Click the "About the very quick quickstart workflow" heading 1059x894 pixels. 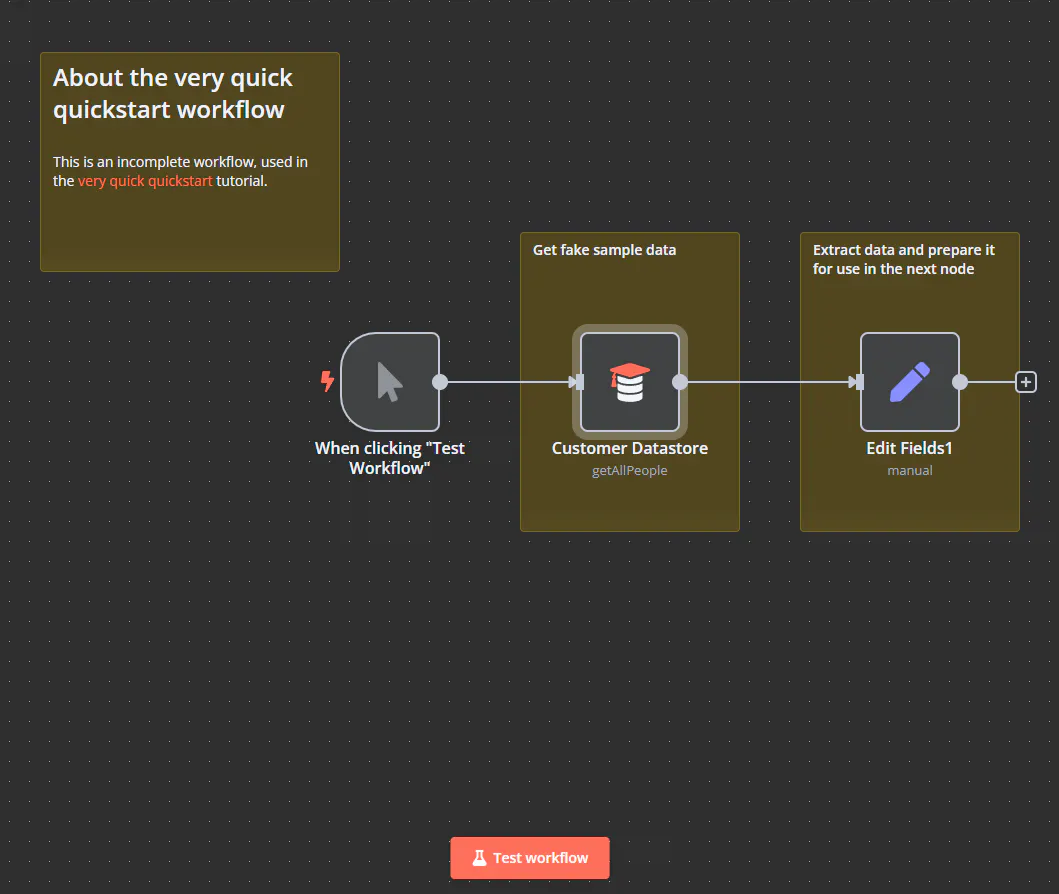[x=173, y=94]
